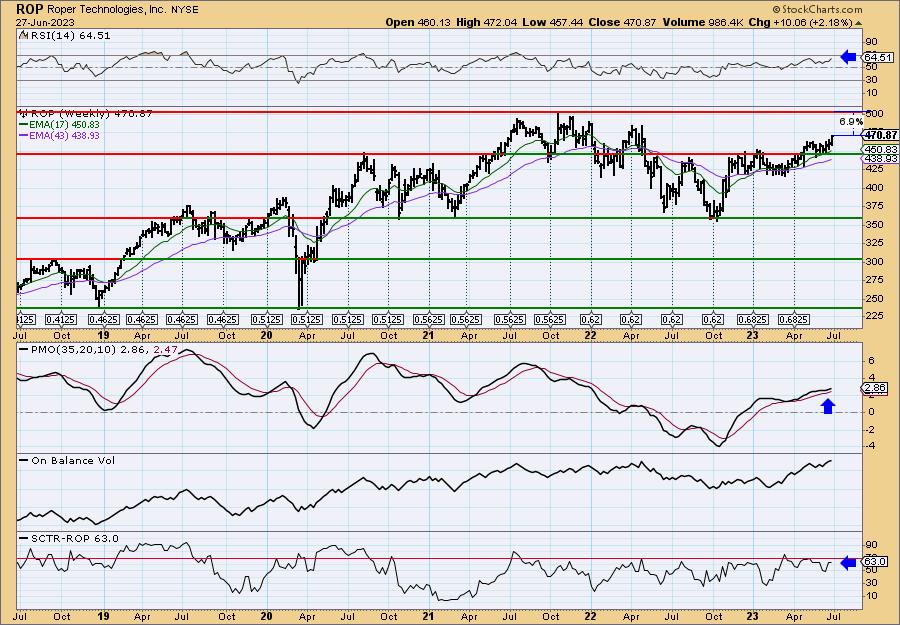This screenshot has height=625, width=900.
Task: Click the EMA(43) 438.93 legend entry
Action: [59, 135]
